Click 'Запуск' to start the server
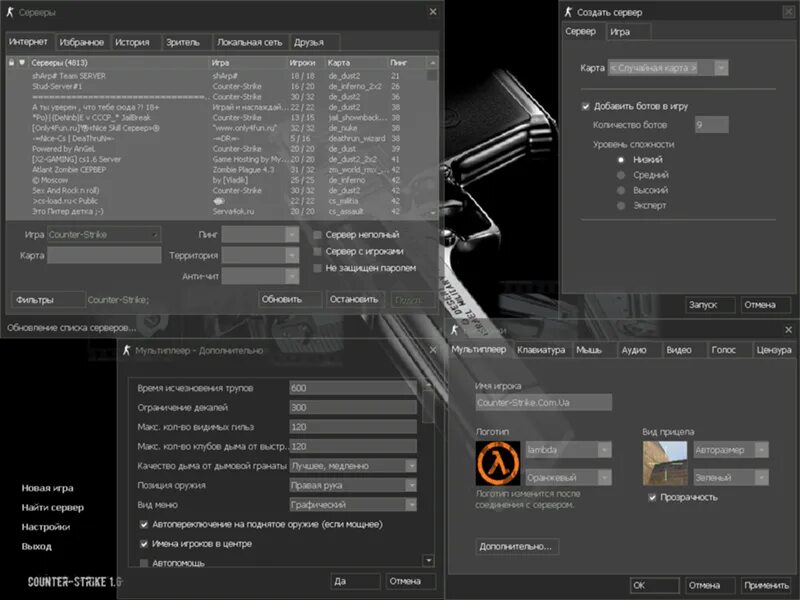This screenshot has width=800, height=600. coord(710,305)
